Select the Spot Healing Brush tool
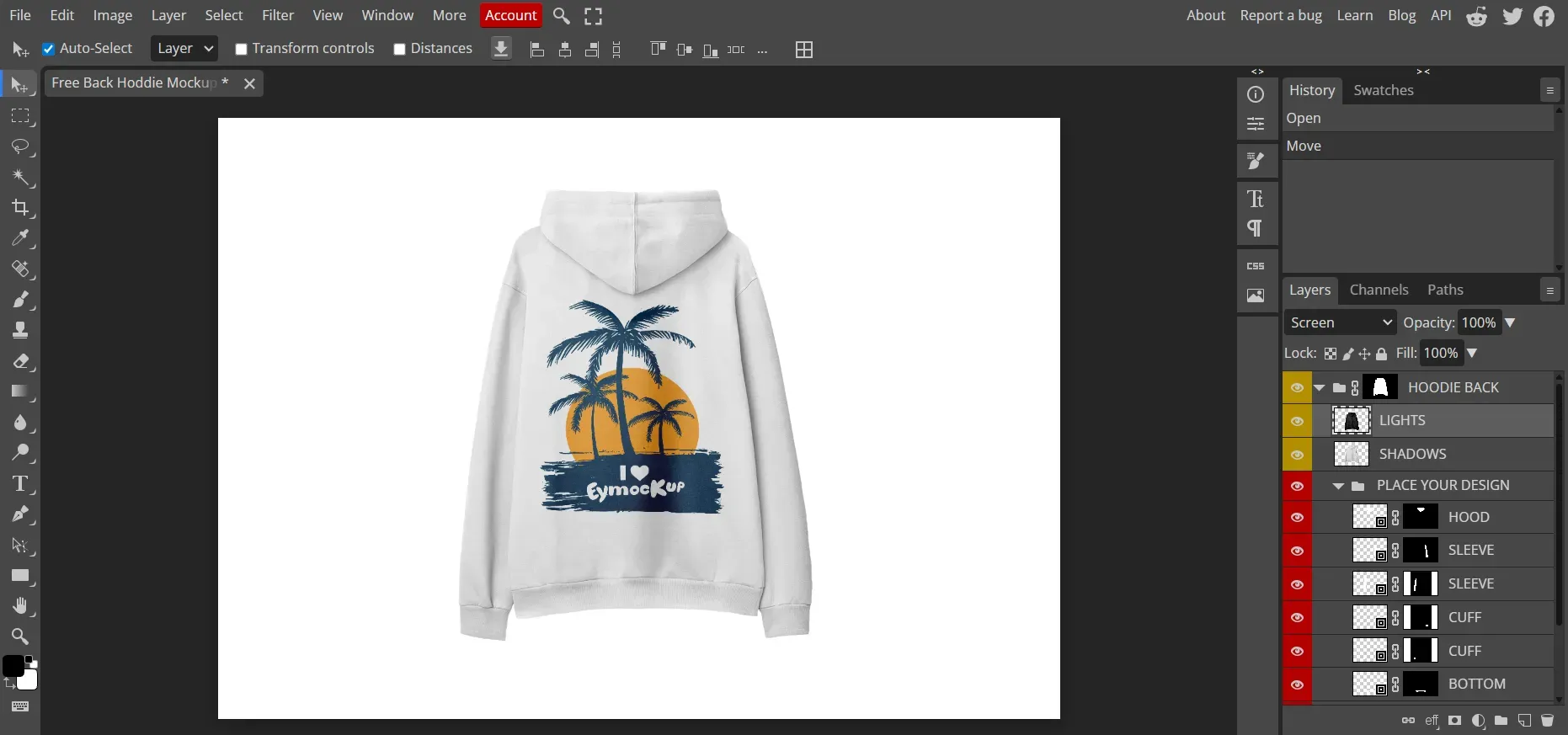 (x=19, y=269)
